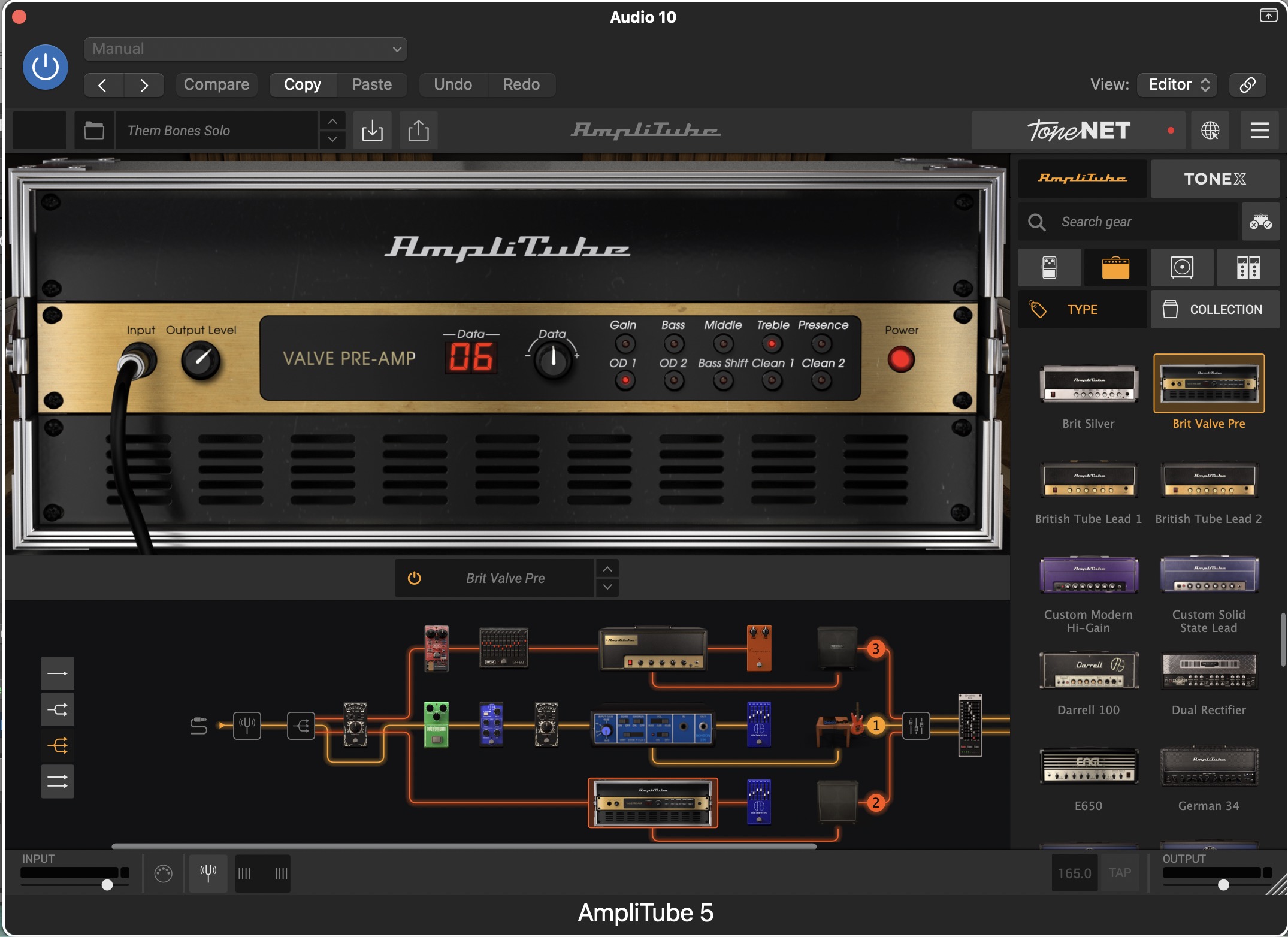The width and height of the screenshot is (1288, 937).
Task: Choose the three-path signal routing icon
Action: (58, 745)
